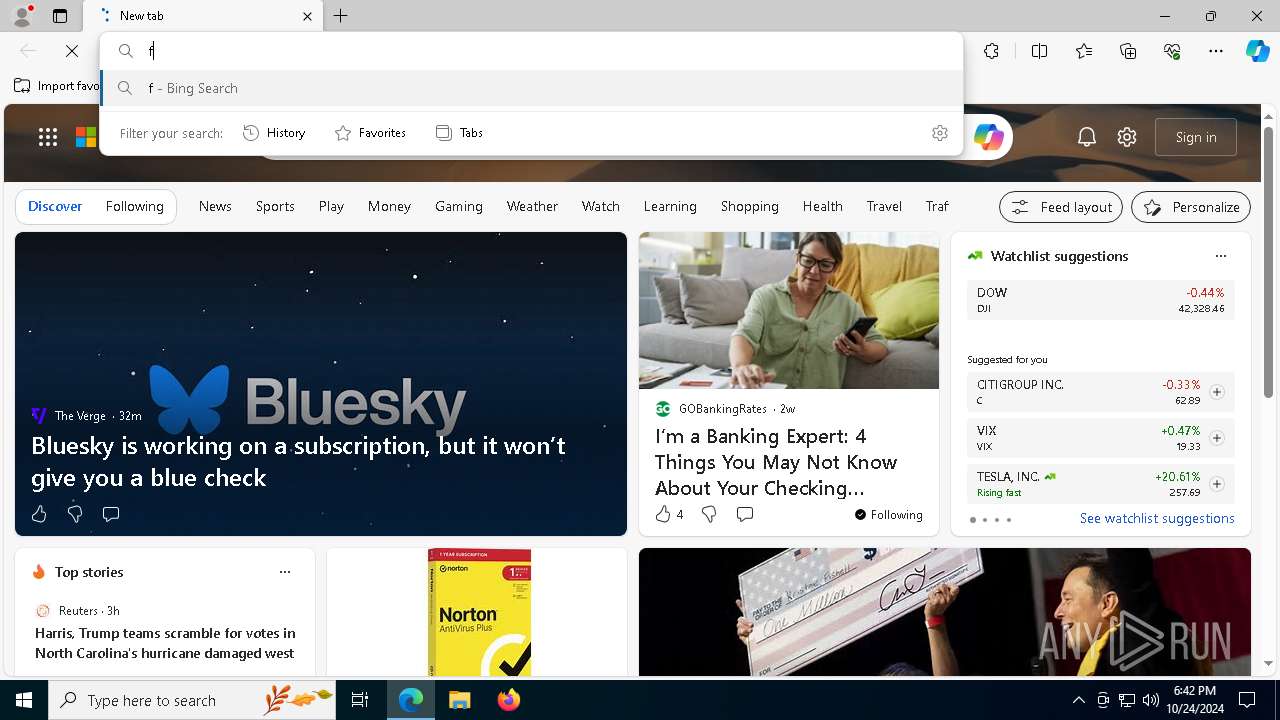Screen dimensions: 1280x720
Task: Open Settings and more menu
Action: (1216, 51)
